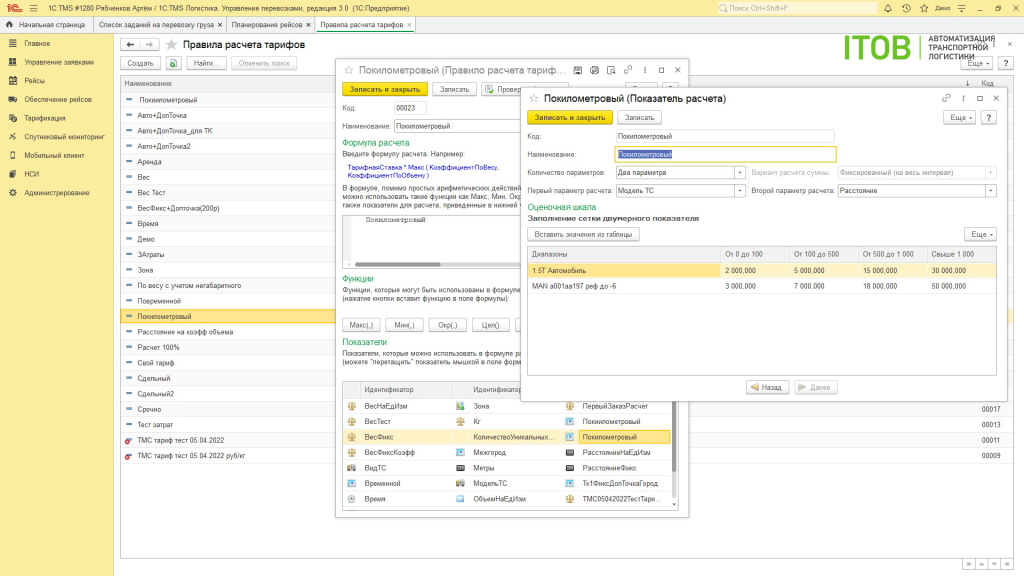Viewport: 1024px width, 576px height.
Task: Copy link icon in tariff rule dialog
Action: (628, 70)
